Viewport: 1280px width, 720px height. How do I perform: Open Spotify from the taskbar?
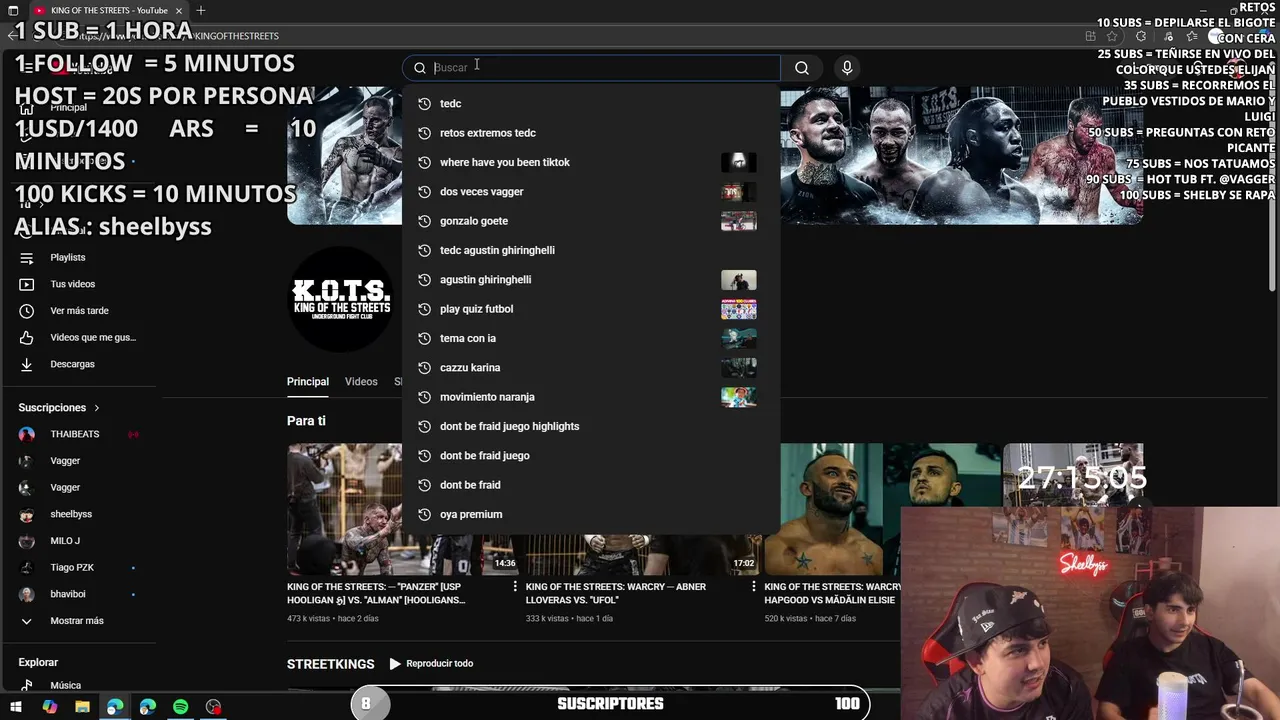point(180,707)
